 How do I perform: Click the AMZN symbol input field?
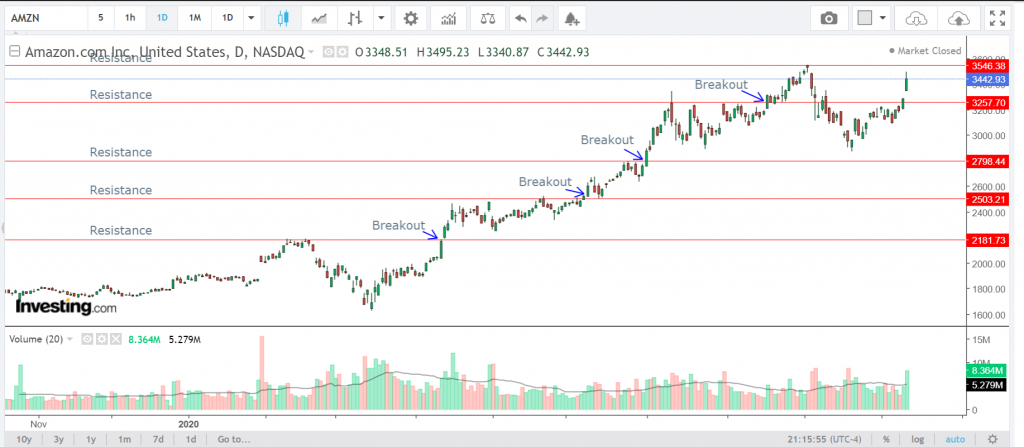click(45, 18)
